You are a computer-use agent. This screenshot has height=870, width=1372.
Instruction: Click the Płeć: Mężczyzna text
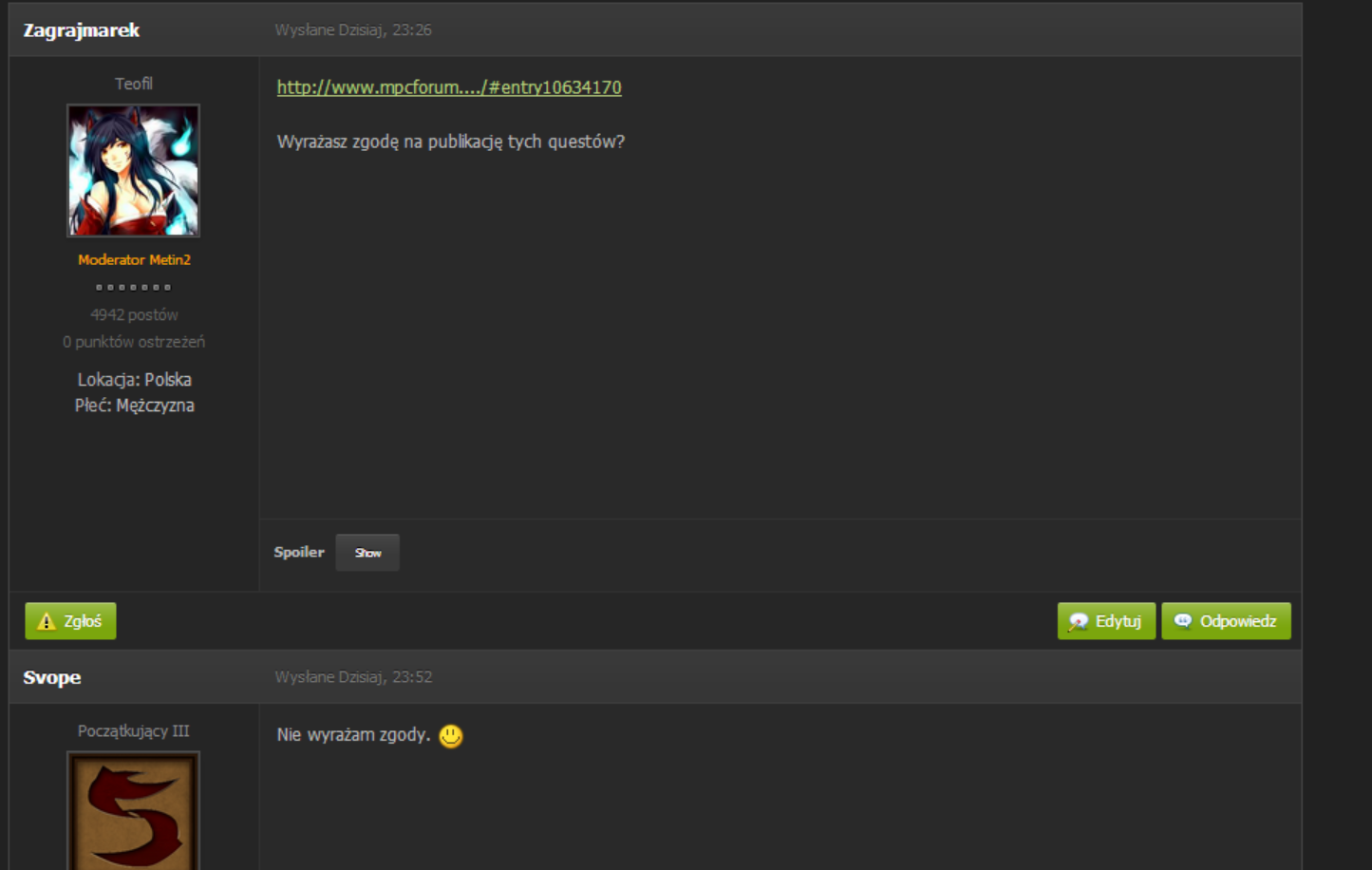tap(134, 406)
